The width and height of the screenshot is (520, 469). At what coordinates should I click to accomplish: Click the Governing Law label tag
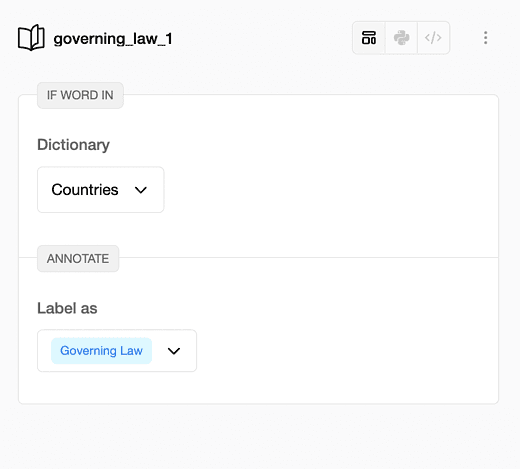tap(101, 351)
